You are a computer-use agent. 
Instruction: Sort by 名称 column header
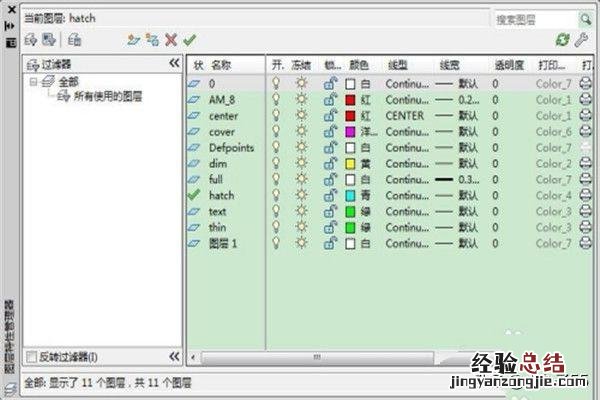(x=221, y=65)
